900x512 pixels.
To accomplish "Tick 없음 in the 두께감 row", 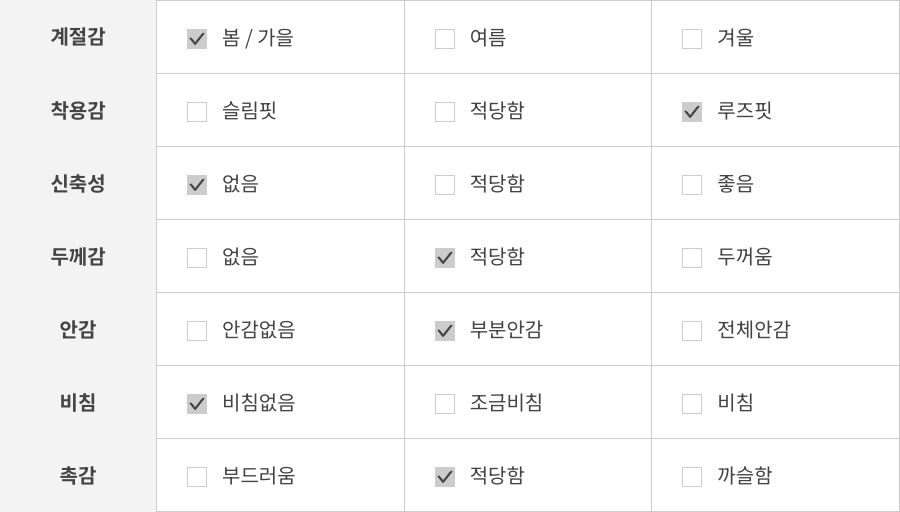I will tap(197, 258).
